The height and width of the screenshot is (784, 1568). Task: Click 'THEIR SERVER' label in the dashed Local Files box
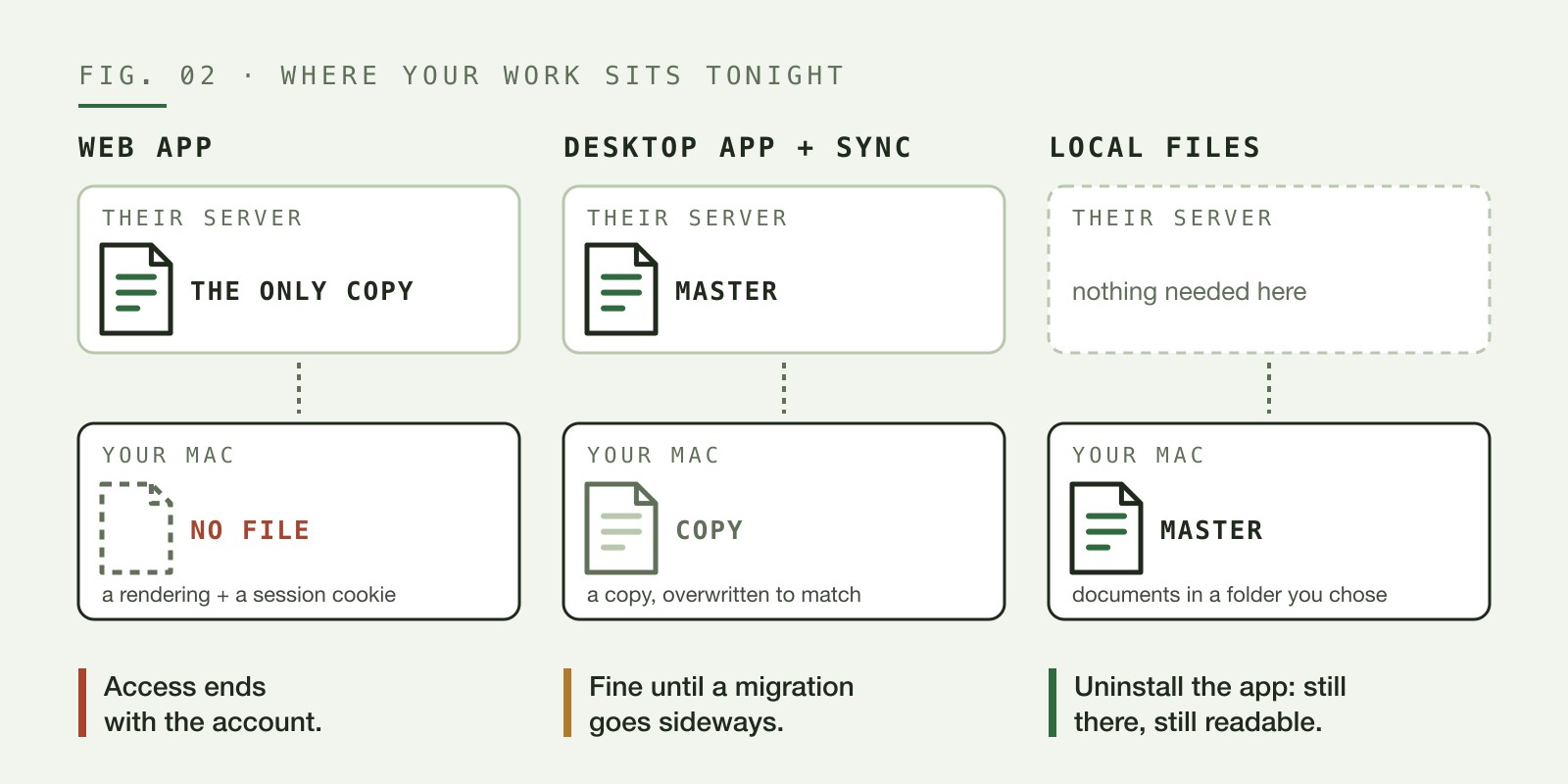pos(1172,219)
